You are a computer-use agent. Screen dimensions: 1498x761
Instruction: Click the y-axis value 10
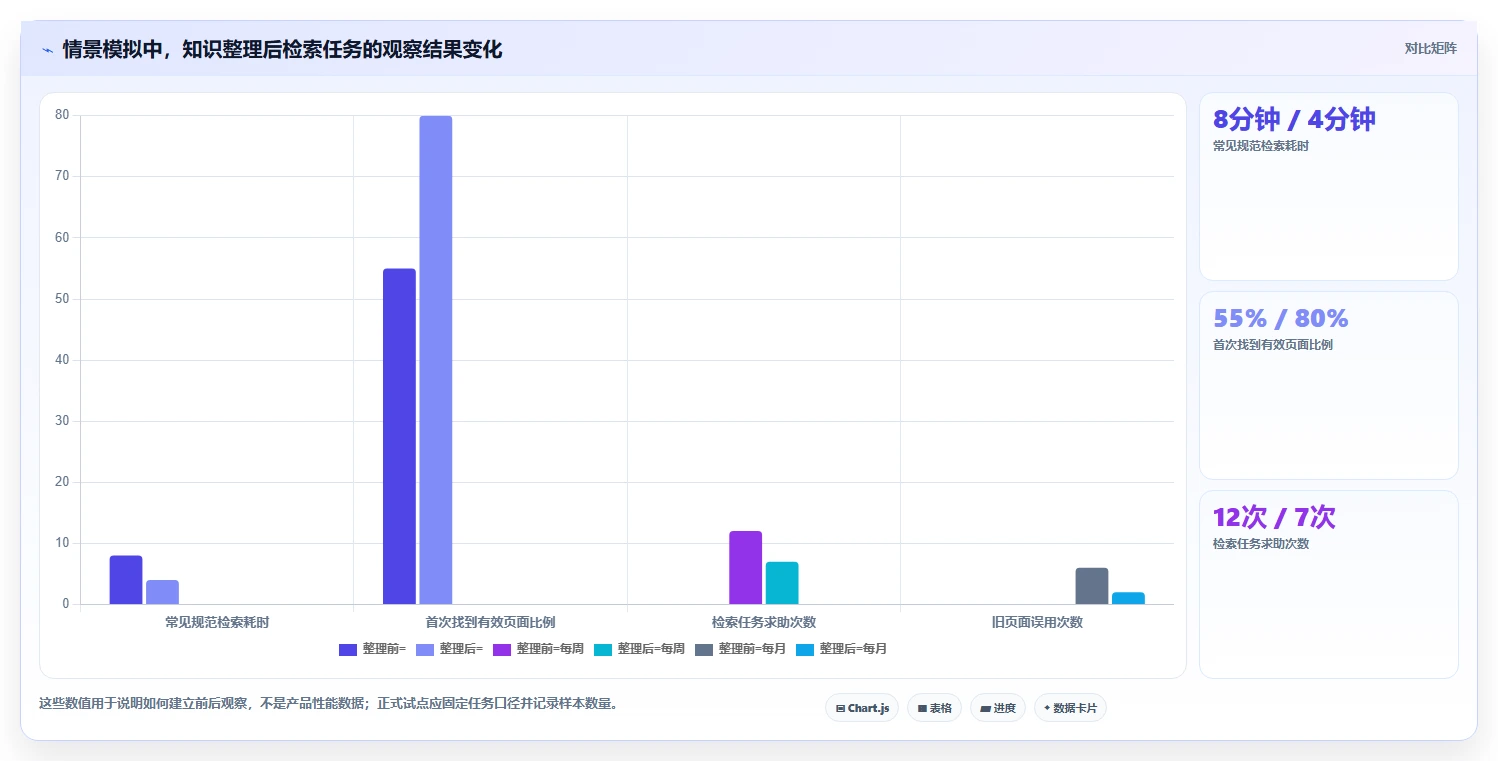[x=62, y=543]
